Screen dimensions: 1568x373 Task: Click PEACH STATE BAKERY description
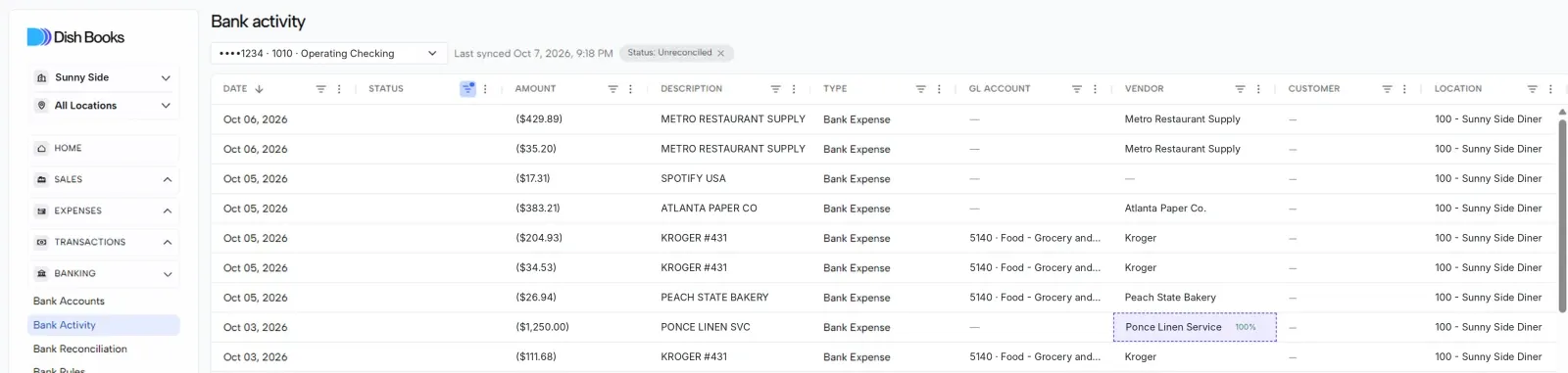click(x=714, y=298)
